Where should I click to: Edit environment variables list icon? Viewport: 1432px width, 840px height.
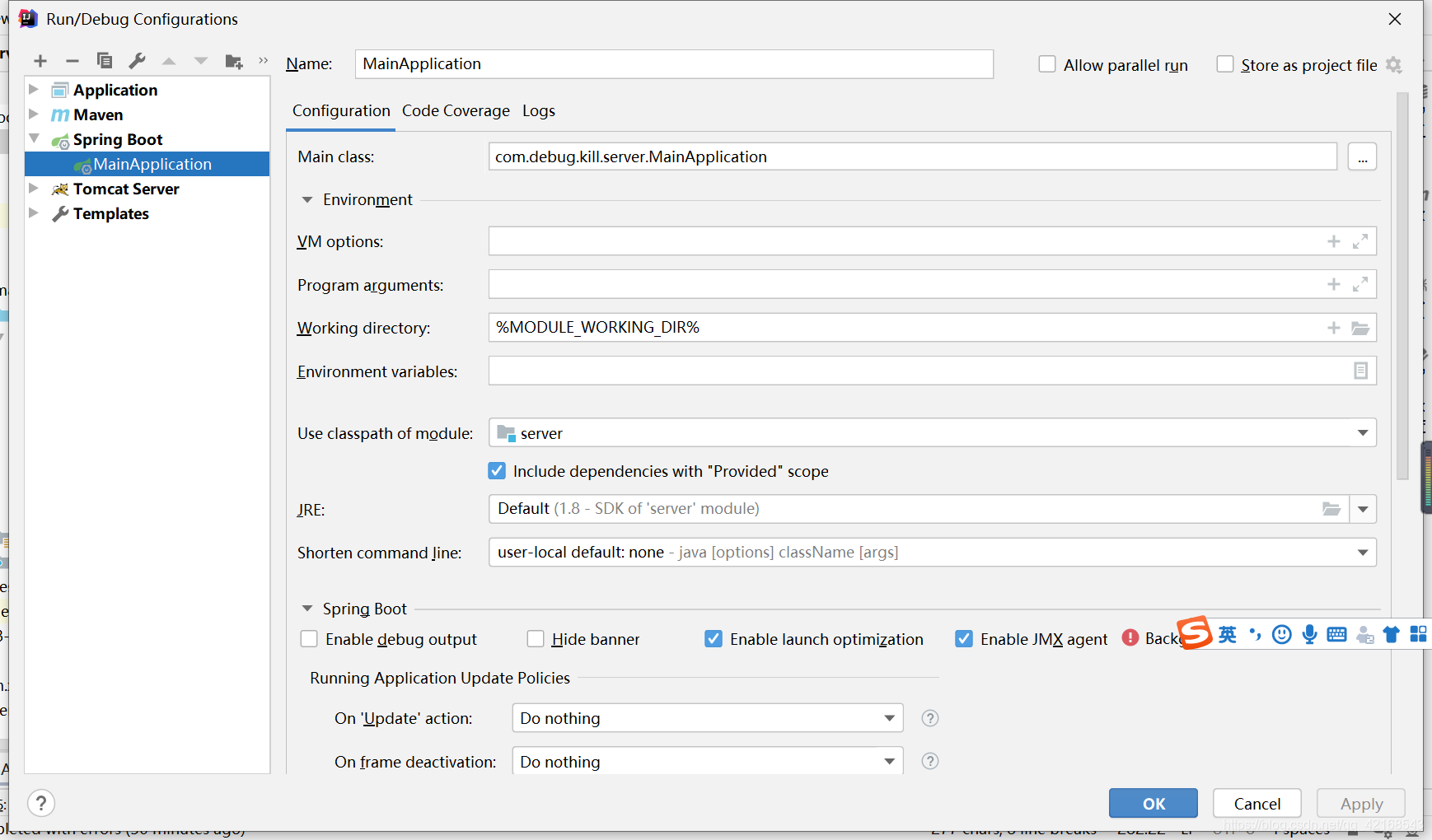coord(1360,371)
